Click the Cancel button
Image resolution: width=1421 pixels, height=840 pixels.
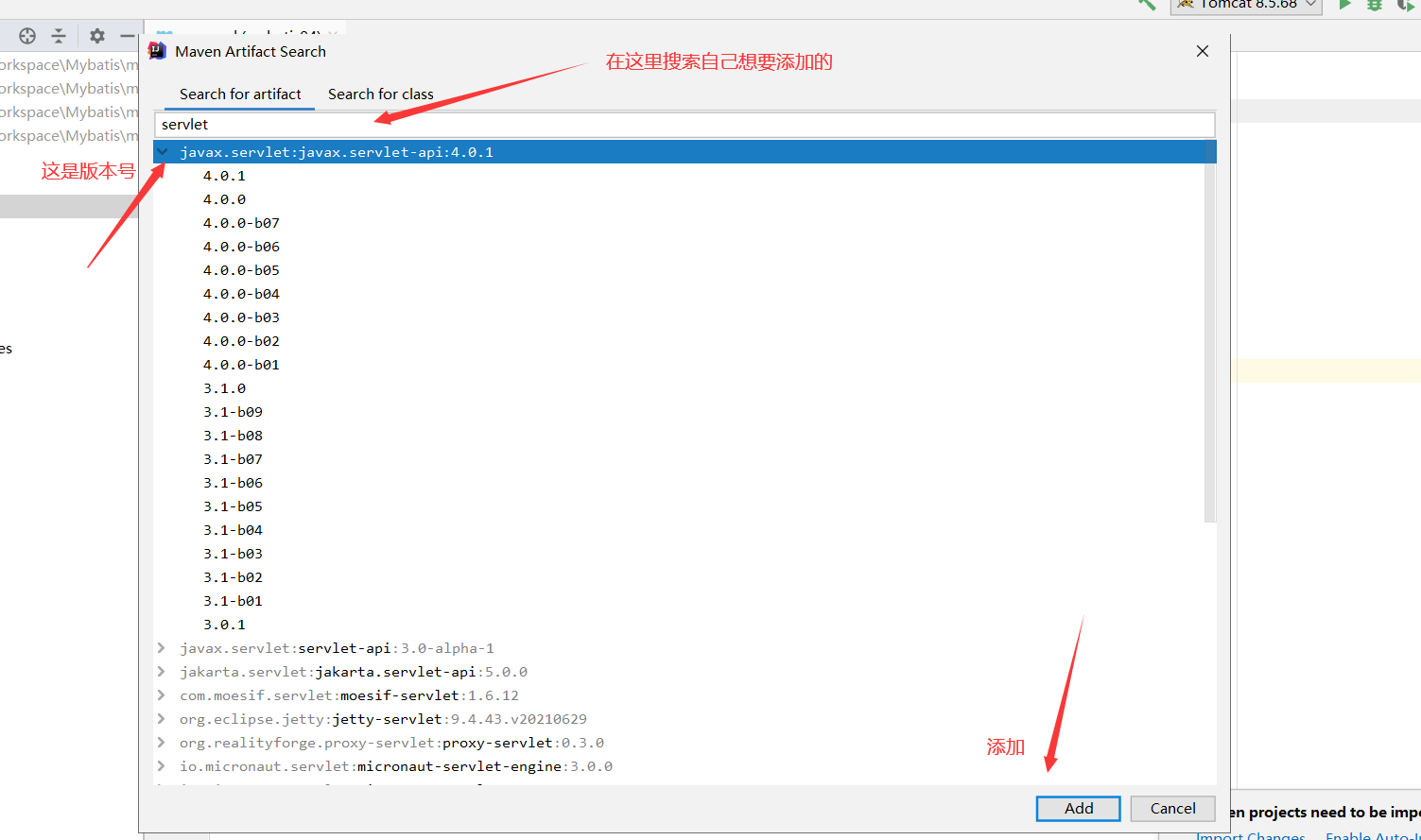1173,809
